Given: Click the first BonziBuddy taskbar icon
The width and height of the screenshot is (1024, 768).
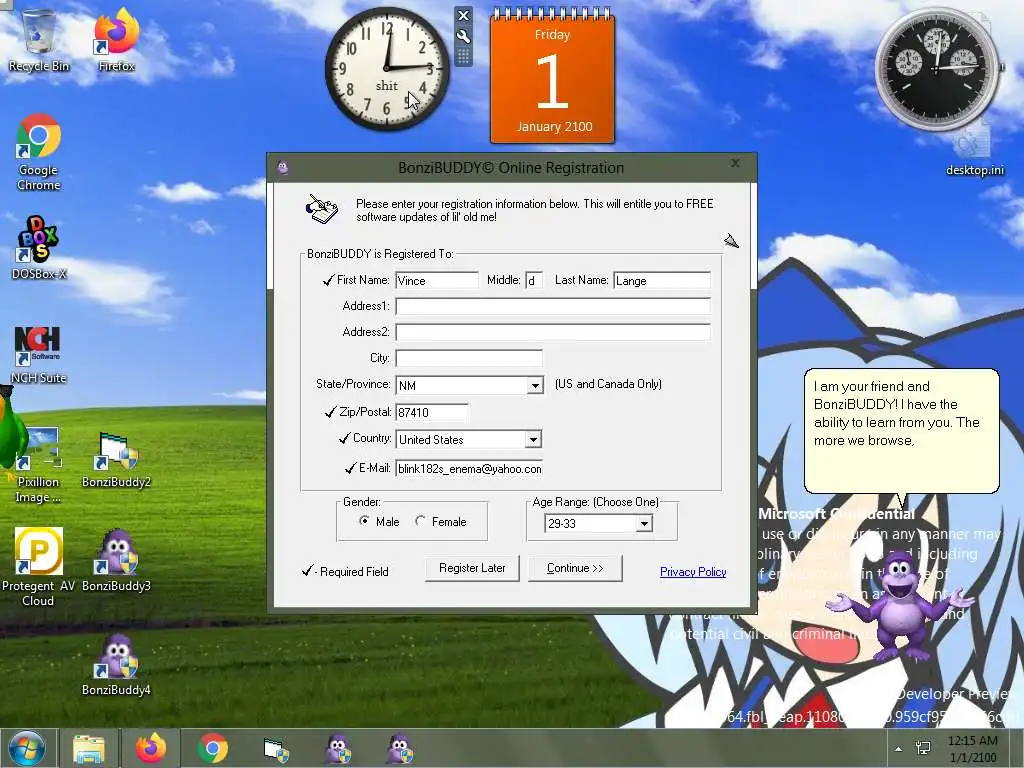Looking at the screenshot, I should point(338,748).
